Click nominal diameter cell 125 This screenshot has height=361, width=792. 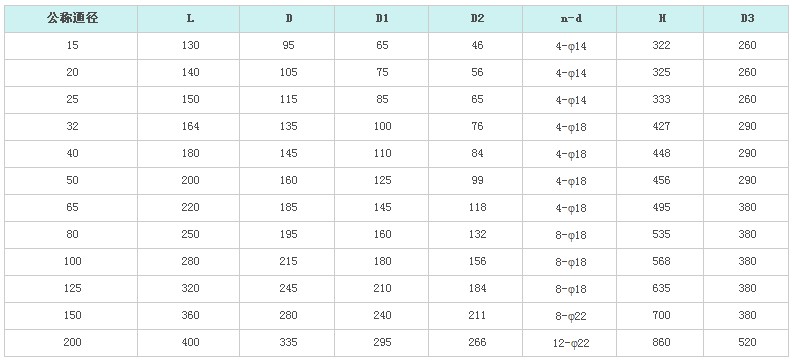point(72,288)
